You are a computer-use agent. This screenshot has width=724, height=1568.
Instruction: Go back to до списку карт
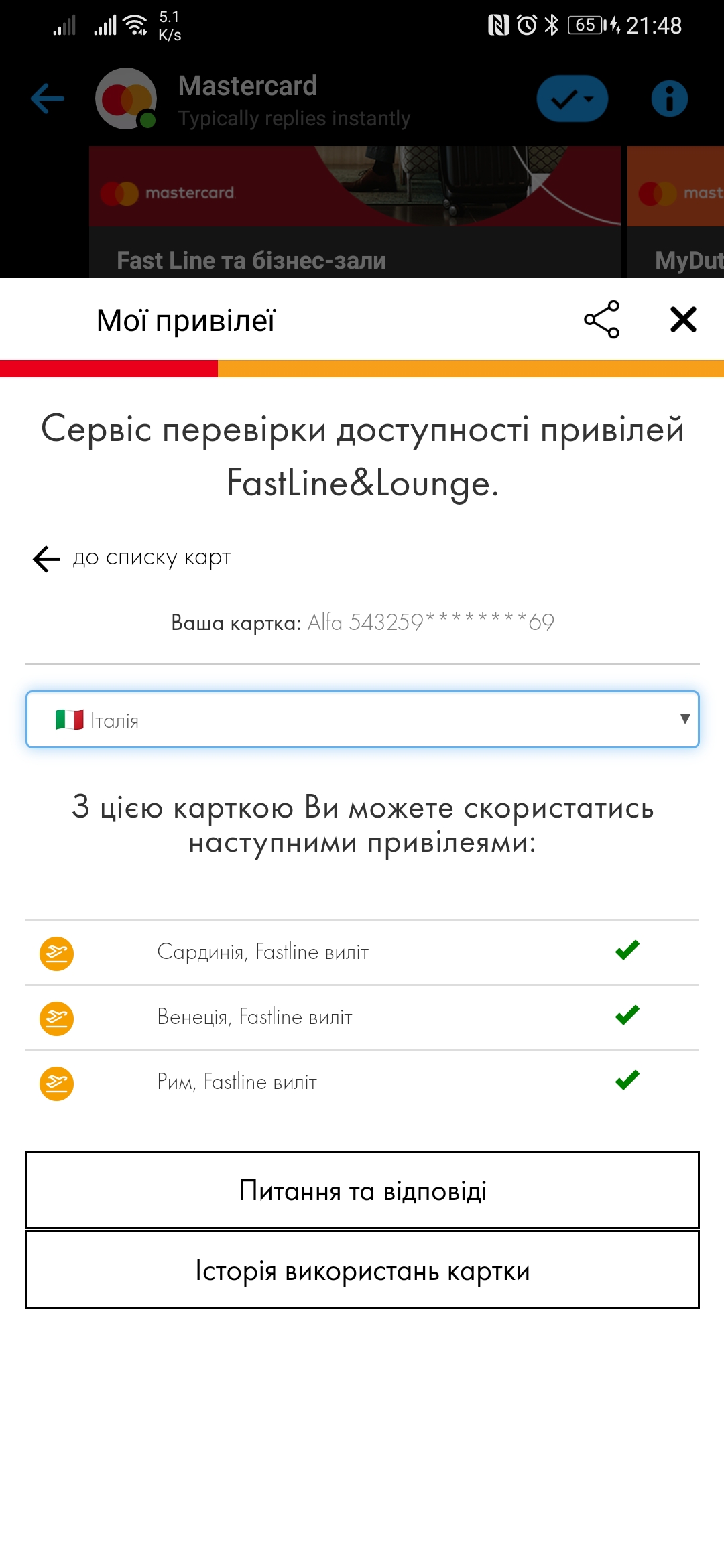click(x=132, y=558)
